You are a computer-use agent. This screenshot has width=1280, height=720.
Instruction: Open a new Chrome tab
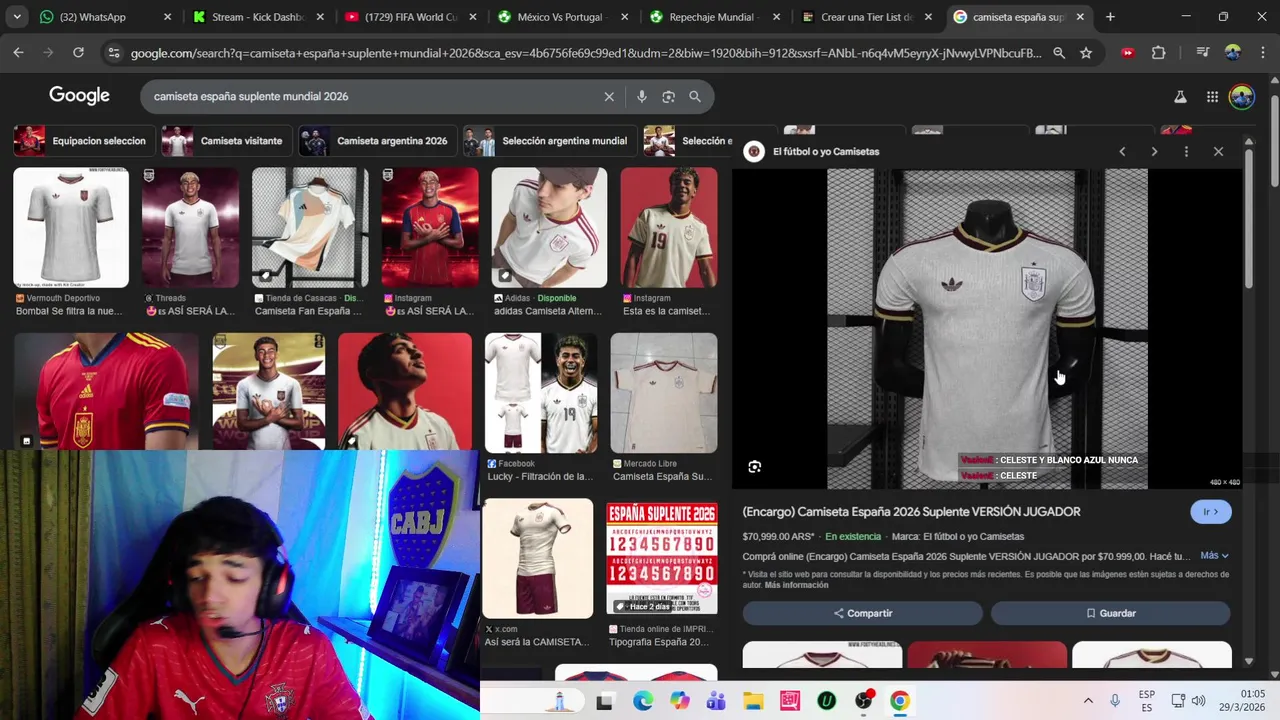(1110, 17)
